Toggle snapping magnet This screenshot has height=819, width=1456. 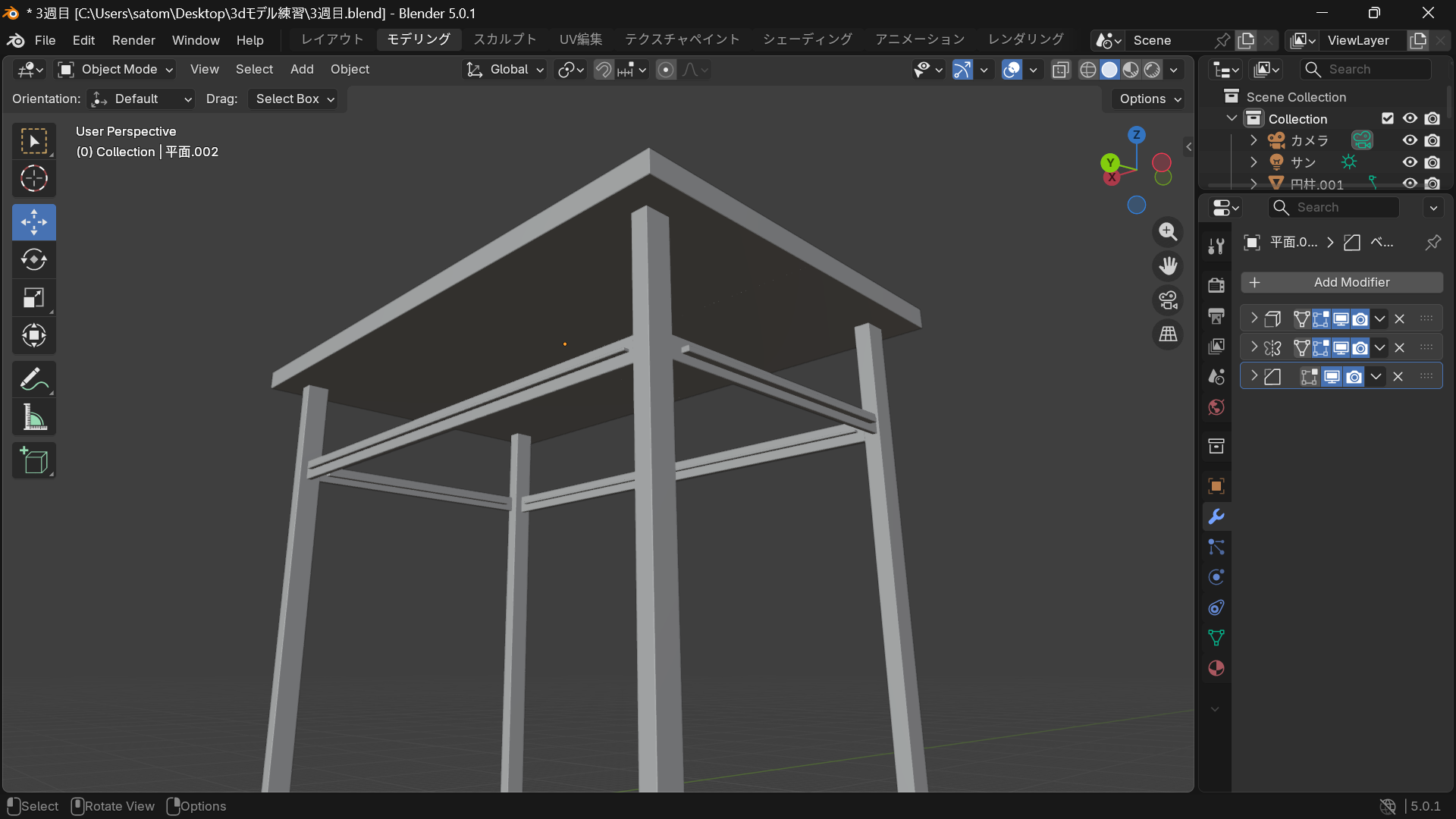click(603, 70)
